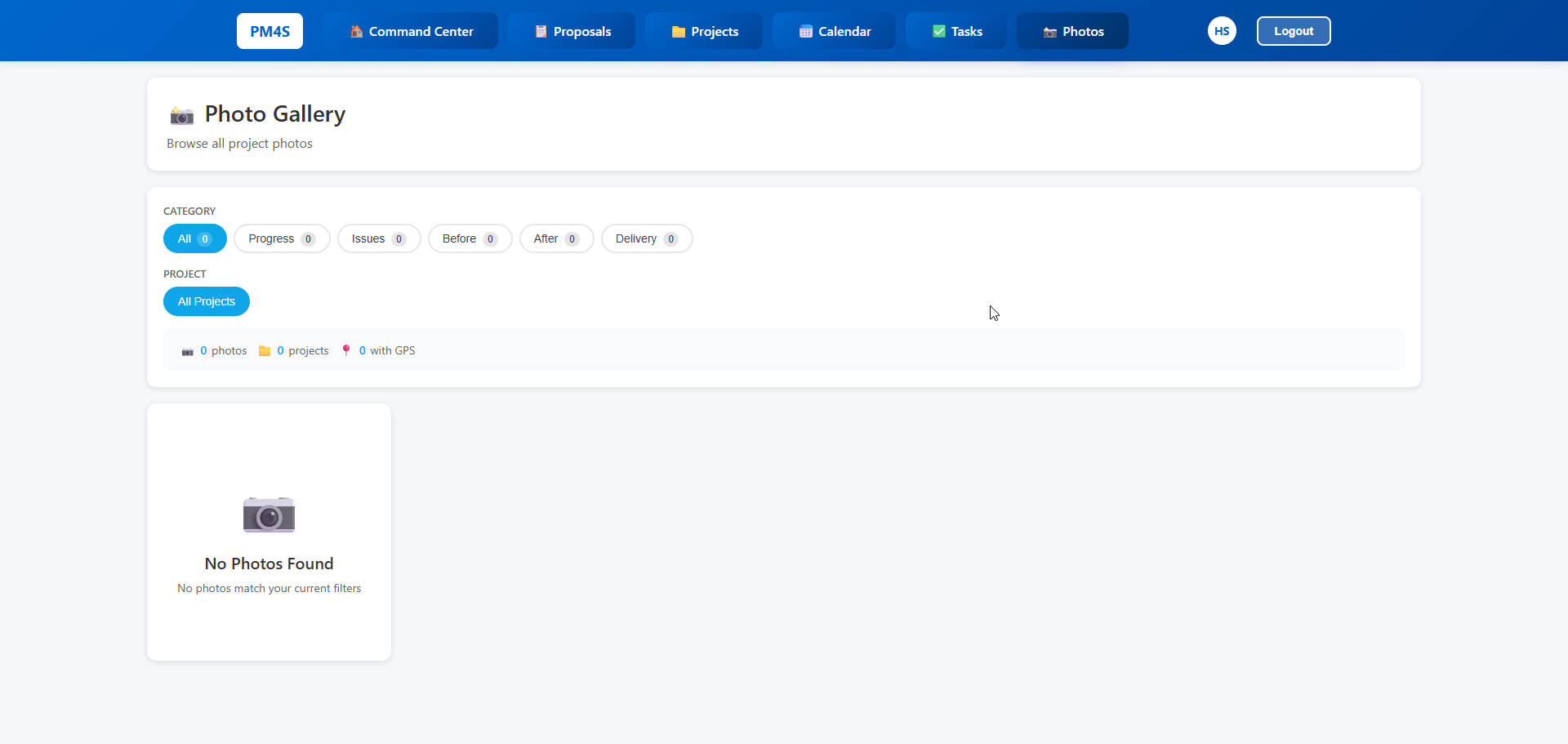Viewport: 1568px width, 744px height.
Task: Click the large camera icon in empty state
Action: (269, 515)
